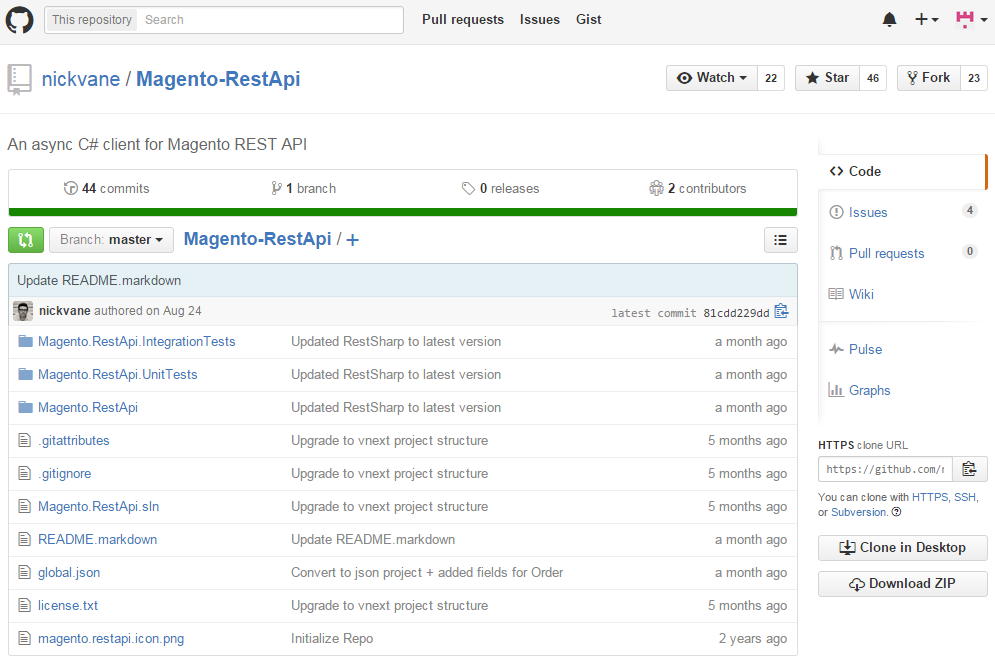Open the plus create-new dropdown in header

click(926, 20)
